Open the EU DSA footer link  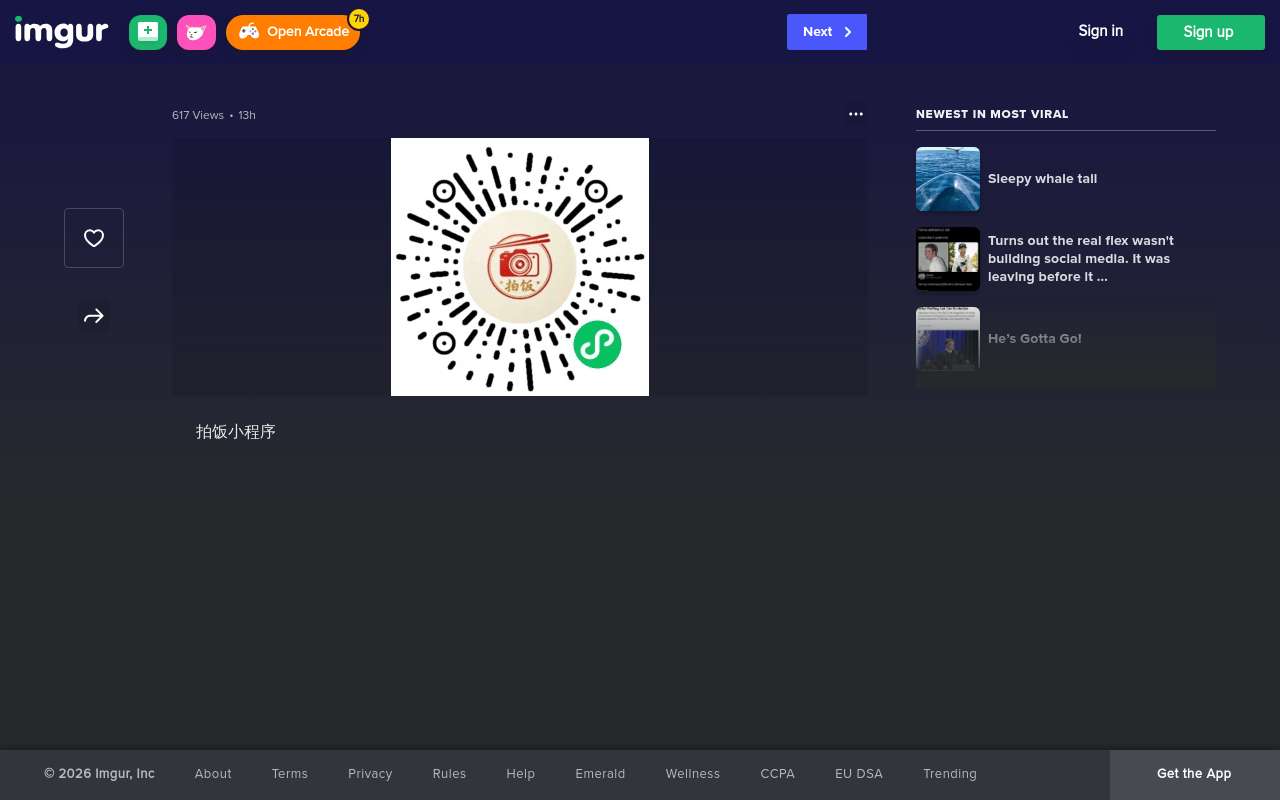859,774
